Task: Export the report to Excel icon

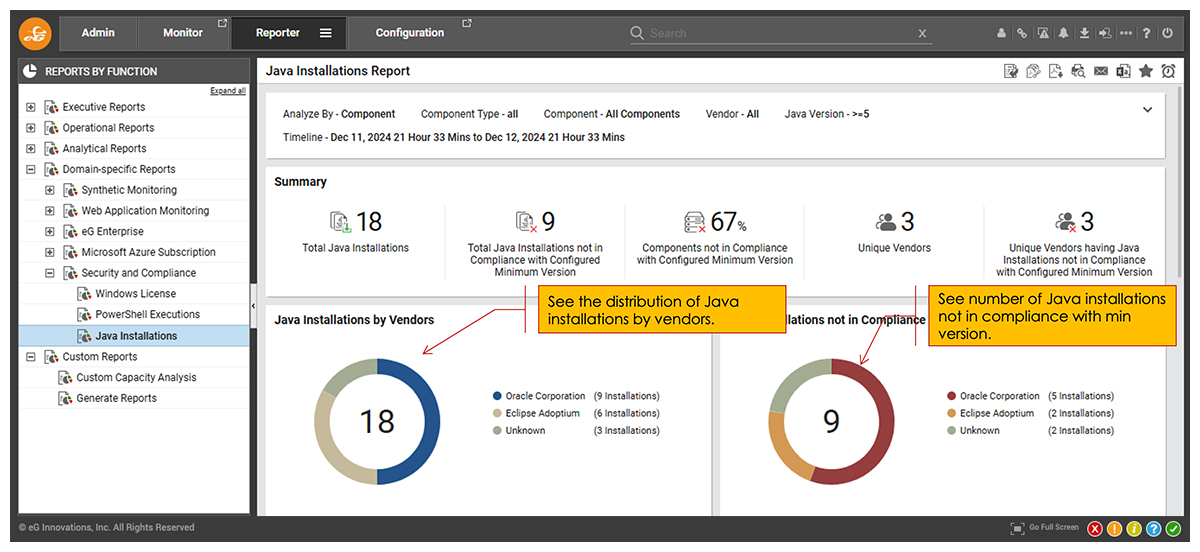Action: (x=1123, y=71)
